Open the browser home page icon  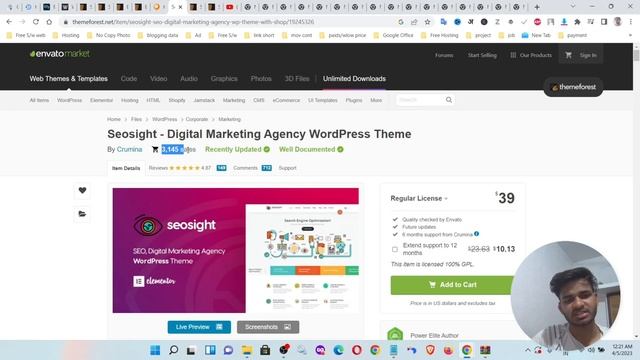[x=49, y=22]
